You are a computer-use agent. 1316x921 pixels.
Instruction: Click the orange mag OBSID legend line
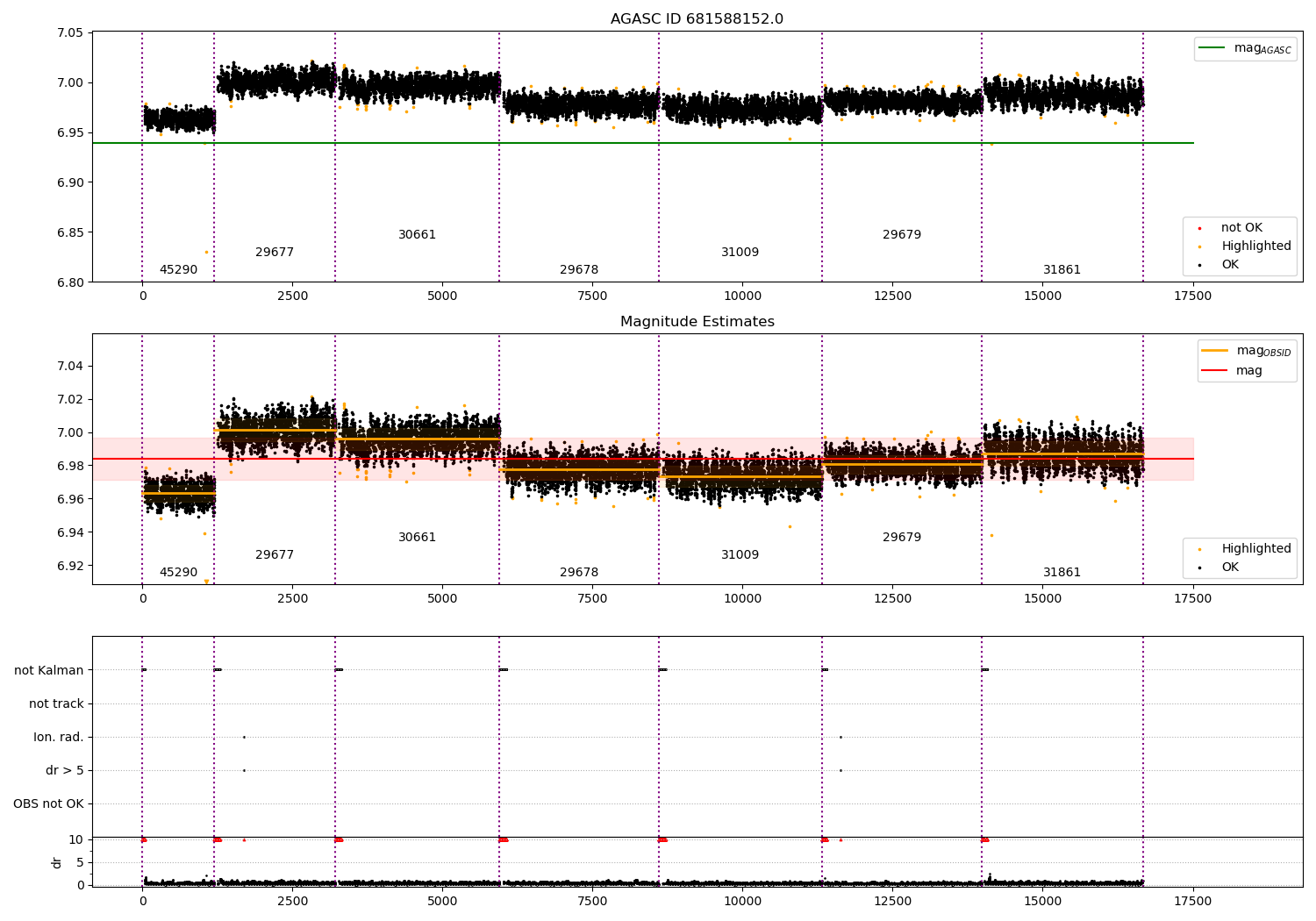1215,351
